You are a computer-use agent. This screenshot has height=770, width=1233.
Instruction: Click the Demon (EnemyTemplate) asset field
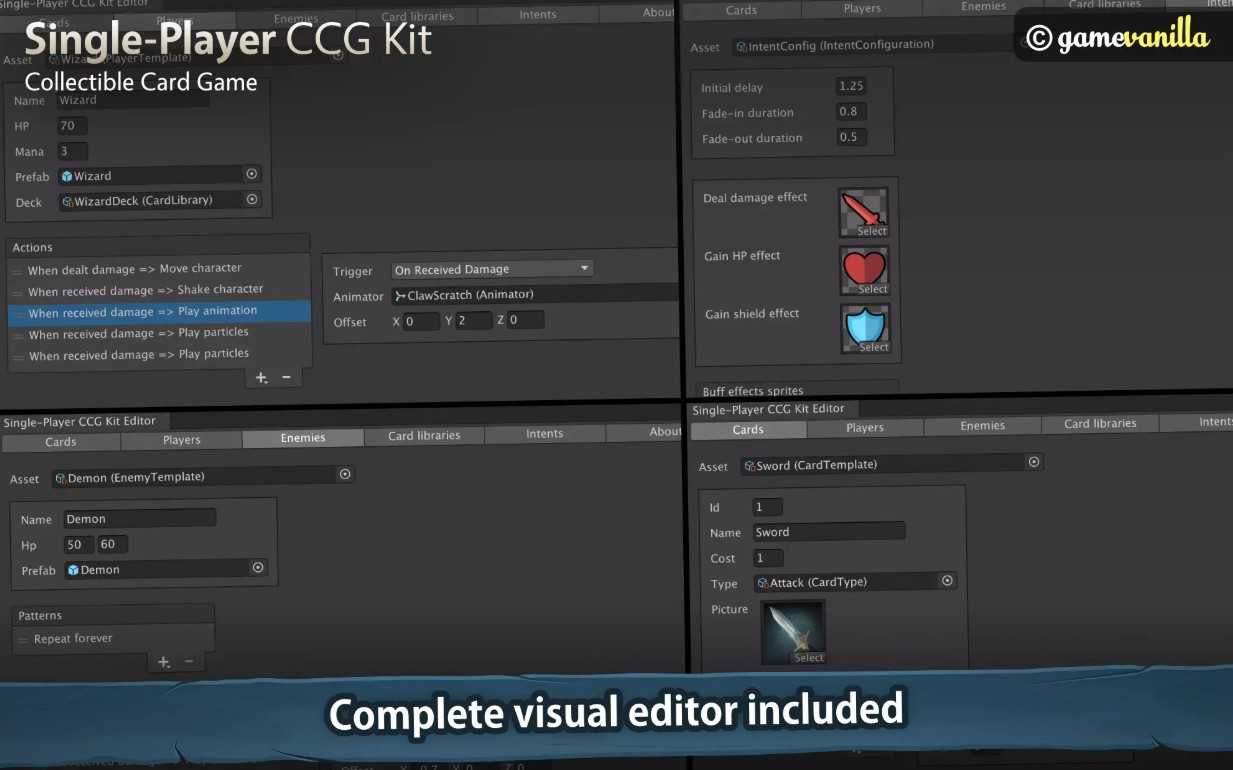203,477
